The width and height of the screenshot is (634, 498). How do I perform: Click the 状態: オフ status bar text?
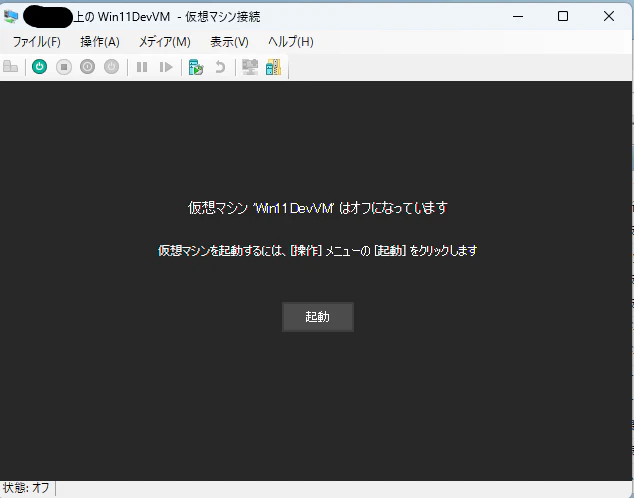pyautogui.click(x=26, y=488)
